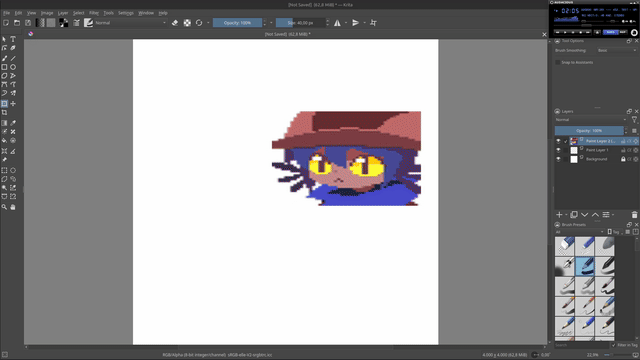Open the Edit menu
The height and width of the screenshot is (360, 640).
click(x=18, y=13)
